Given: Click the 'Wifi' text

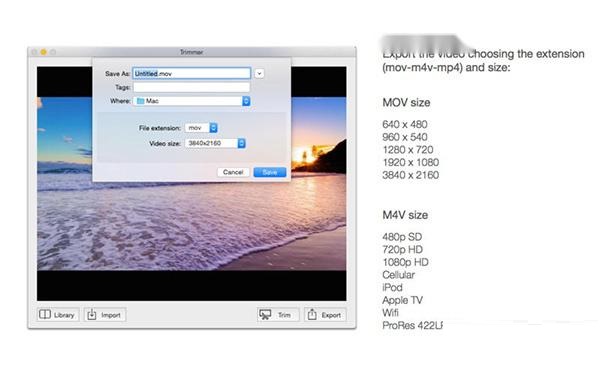Looking at the screenshot, I should [x=390, y=313].
